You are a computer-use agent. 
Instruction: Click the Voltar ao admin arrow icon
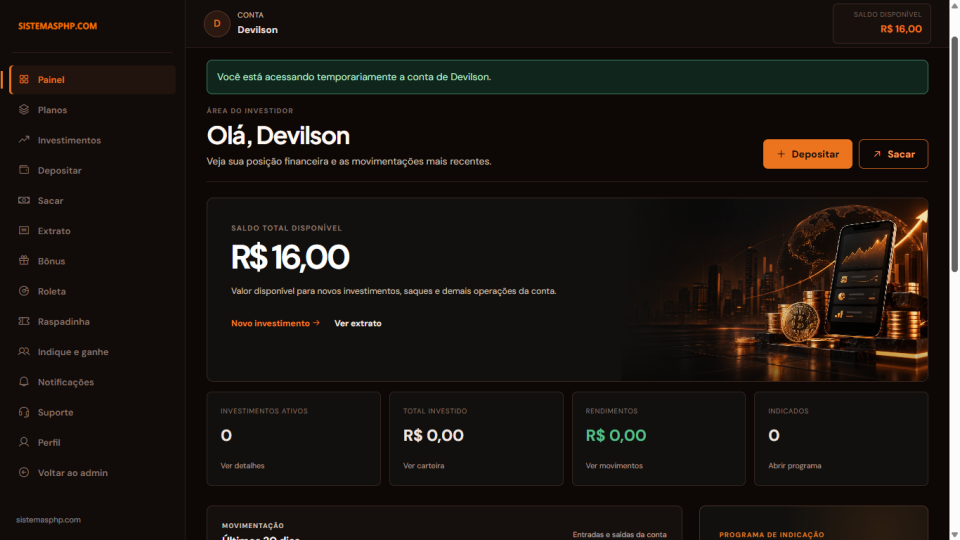(24, 472)
